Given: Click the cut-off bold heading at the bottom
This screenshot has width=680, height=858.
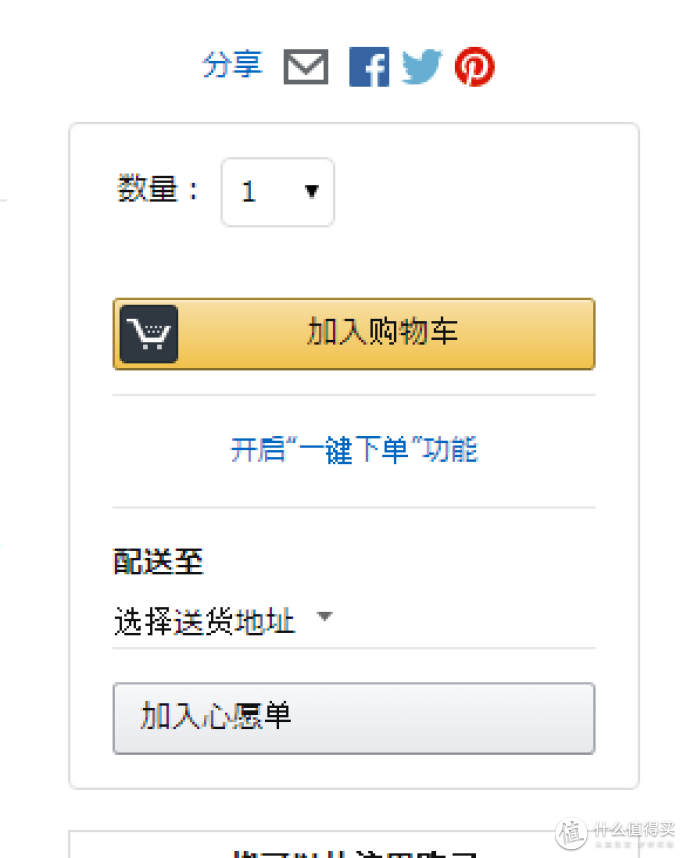Looking at the screenshot, I should tap(354, 854).
